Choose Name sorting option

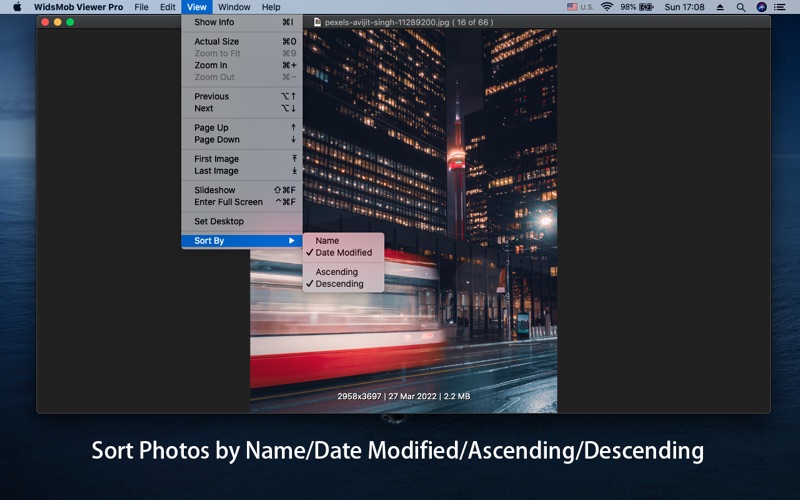pyautogui.click(x=327, y=241)
